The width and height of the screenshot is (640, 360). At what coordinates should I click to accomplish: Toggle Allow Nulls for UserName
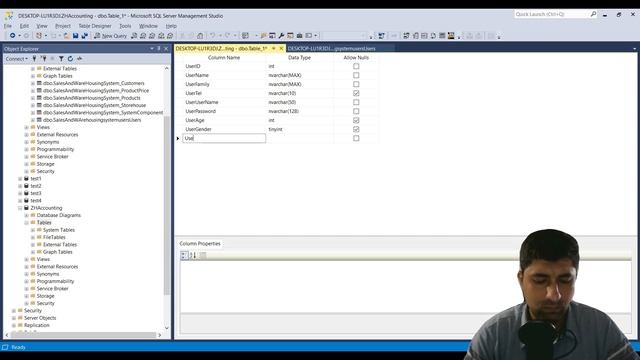356,75
